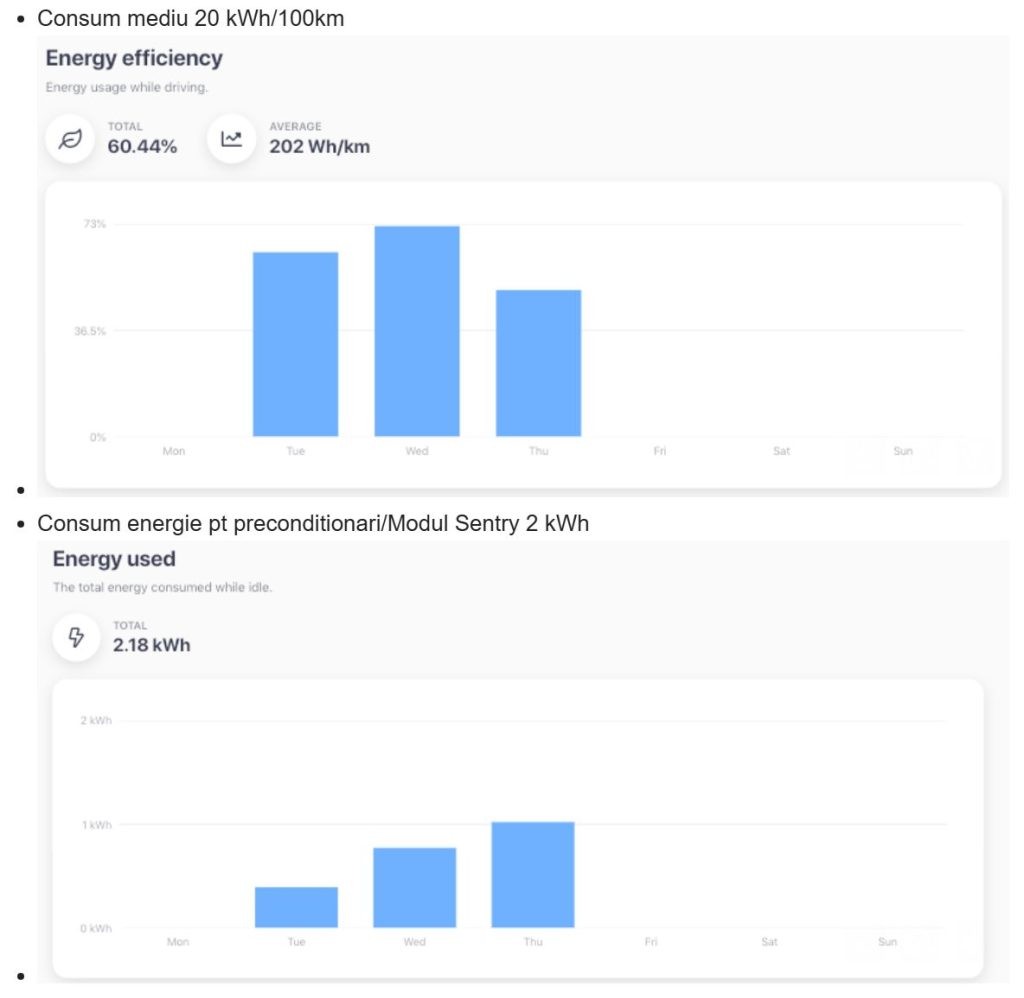
Task: Click the Energy used heading
Action: click(114, 559)
